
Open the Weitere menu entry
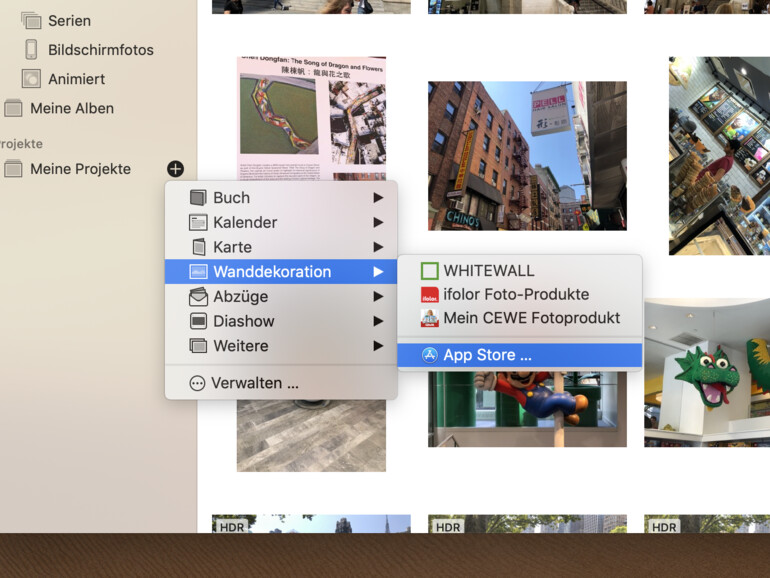click(x=281, y=346)
